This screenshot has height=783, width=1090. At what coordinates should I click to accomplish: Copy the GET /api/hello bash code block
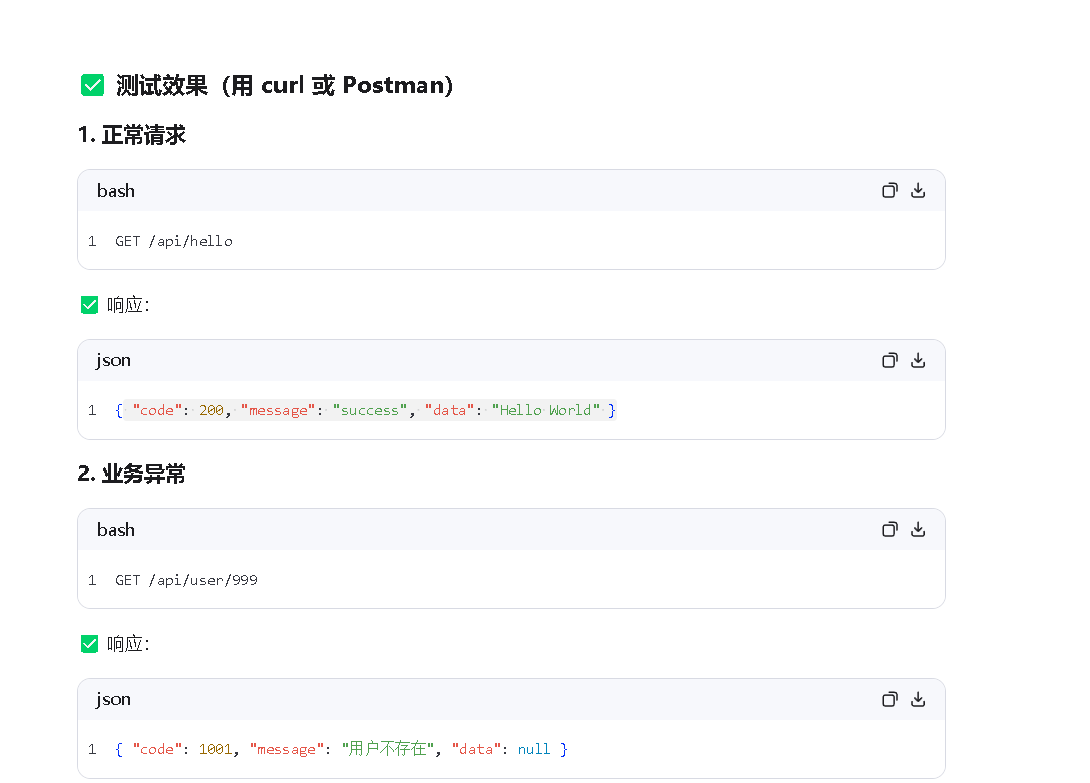[x=890, y=191]
